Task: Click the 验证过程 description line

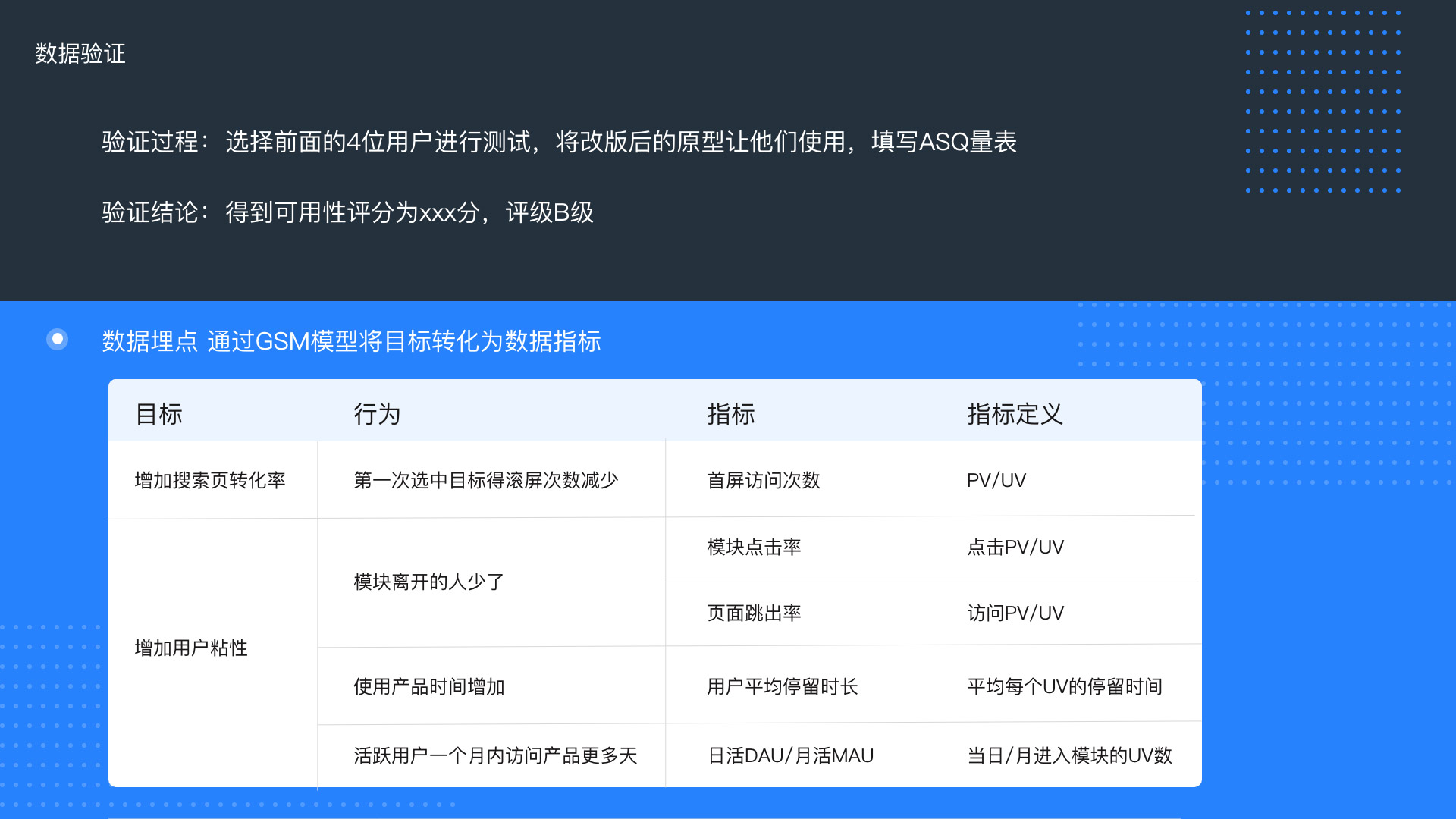Action: [x=560, y=142]
